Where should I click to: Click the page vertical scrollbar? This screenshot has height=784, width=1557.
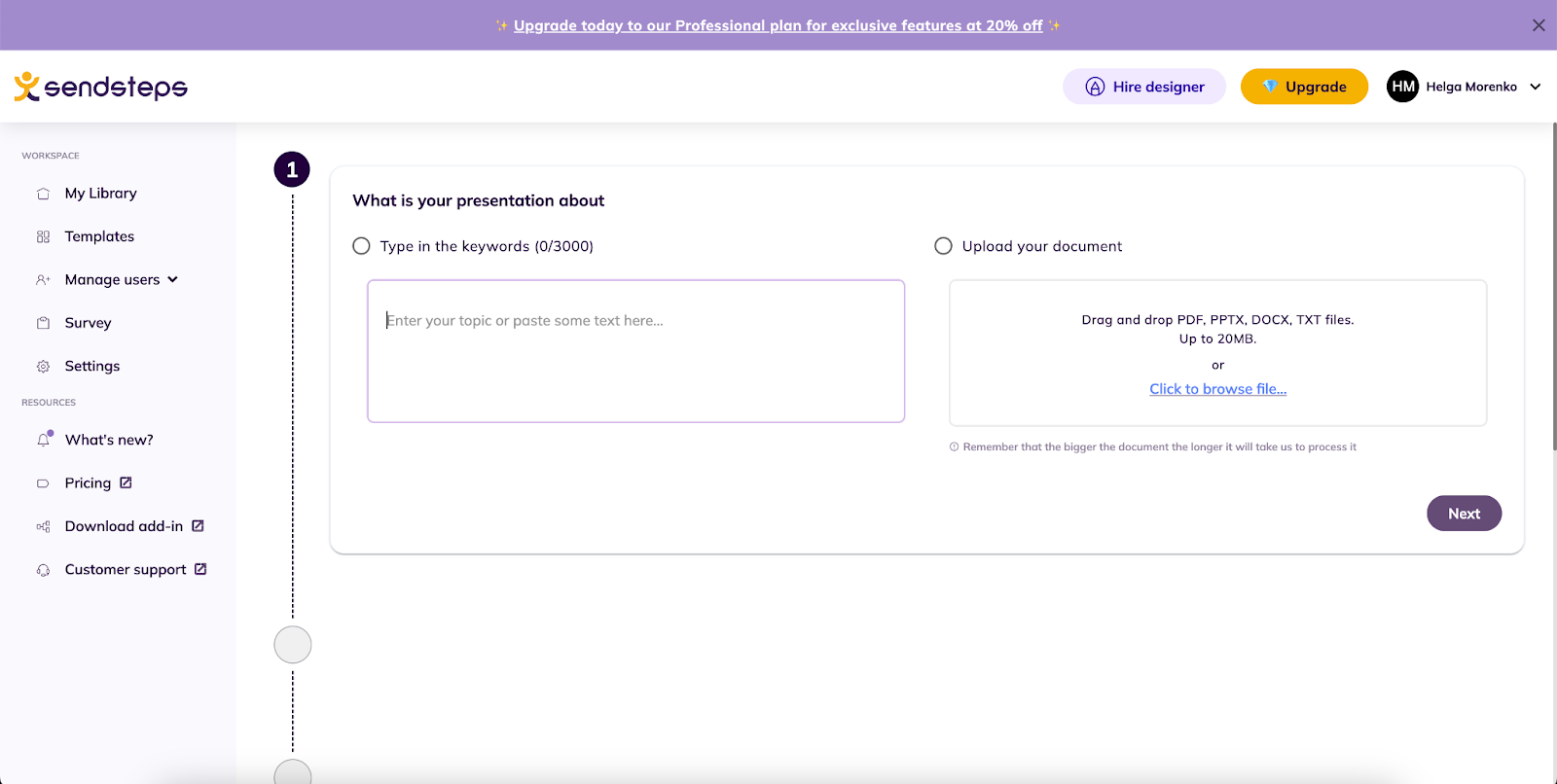(x=1553, y=286)
